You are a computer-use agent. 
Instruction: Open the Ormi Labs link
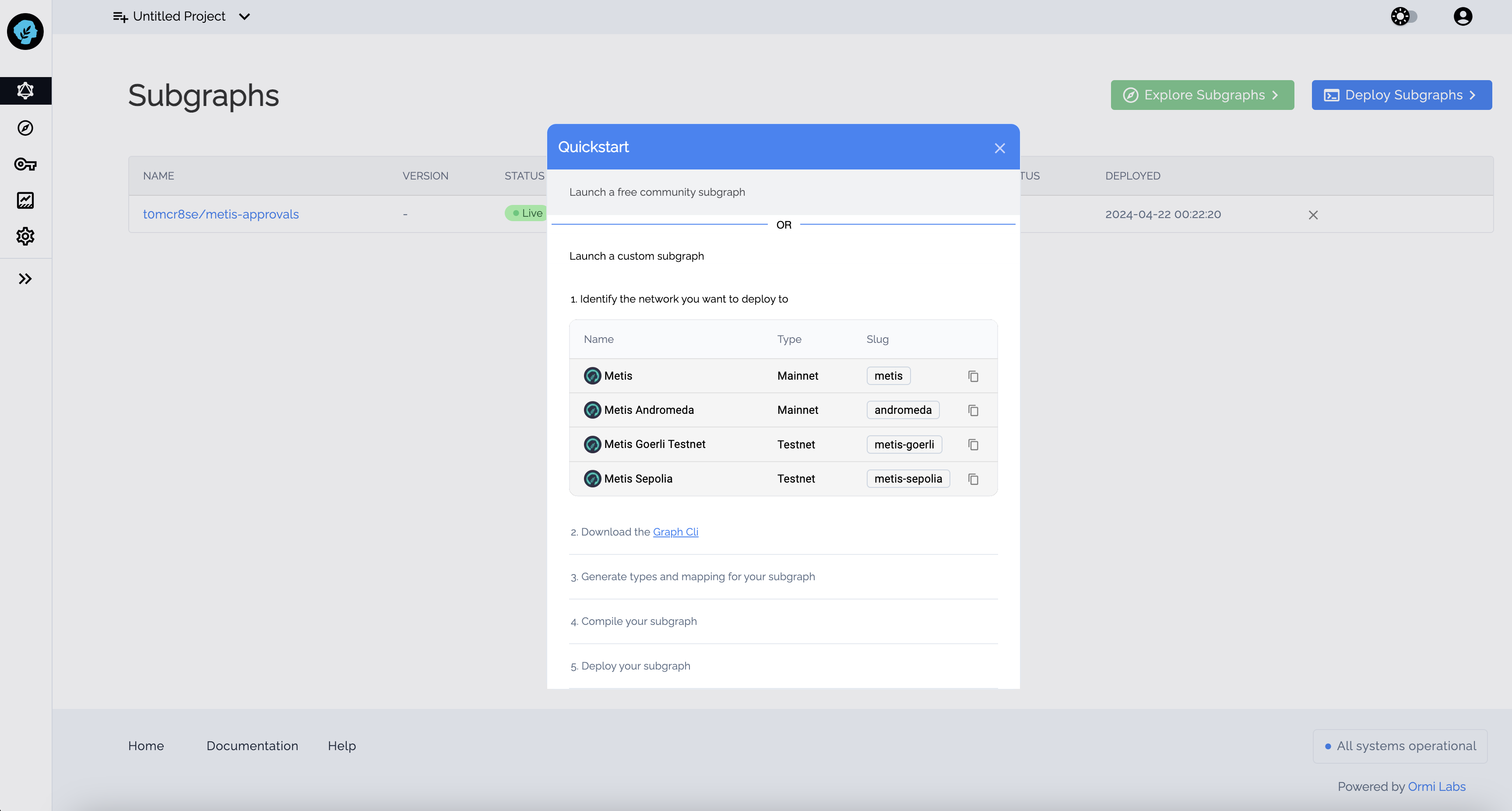click(1436, 787)
